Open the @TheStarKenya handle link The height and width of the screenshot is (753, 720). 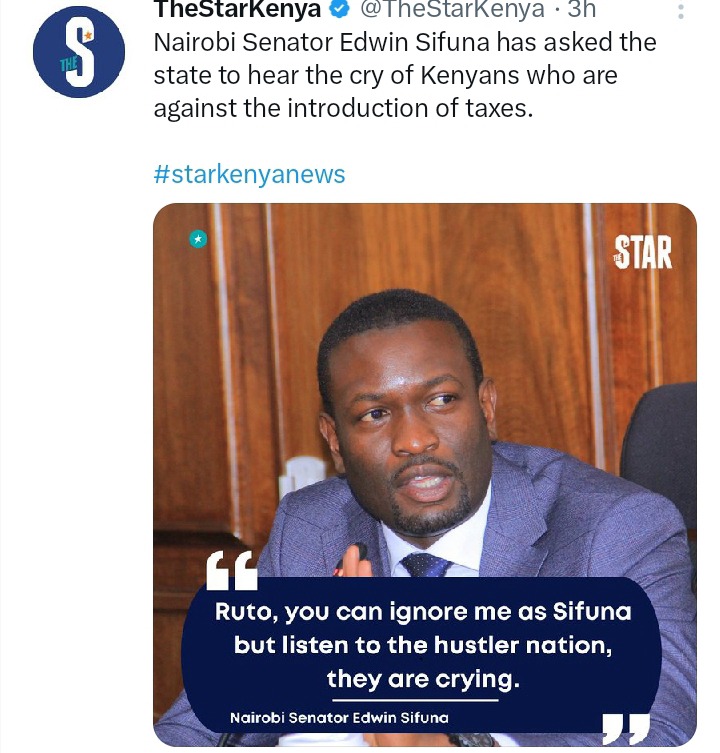(x=452, y=9)
